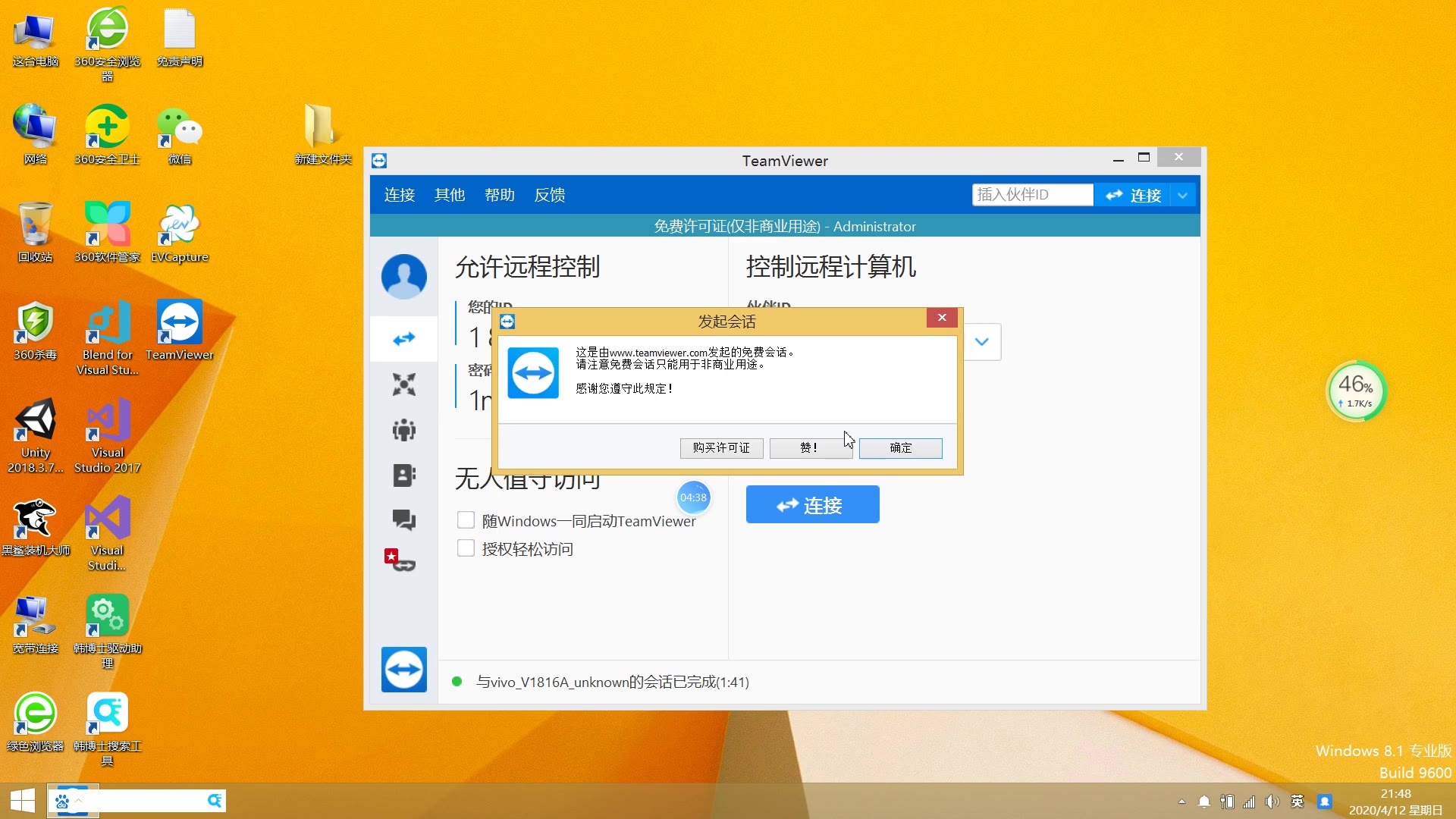Click the 04:38 timer bubble
The image size is (1456, 819).
693,497
